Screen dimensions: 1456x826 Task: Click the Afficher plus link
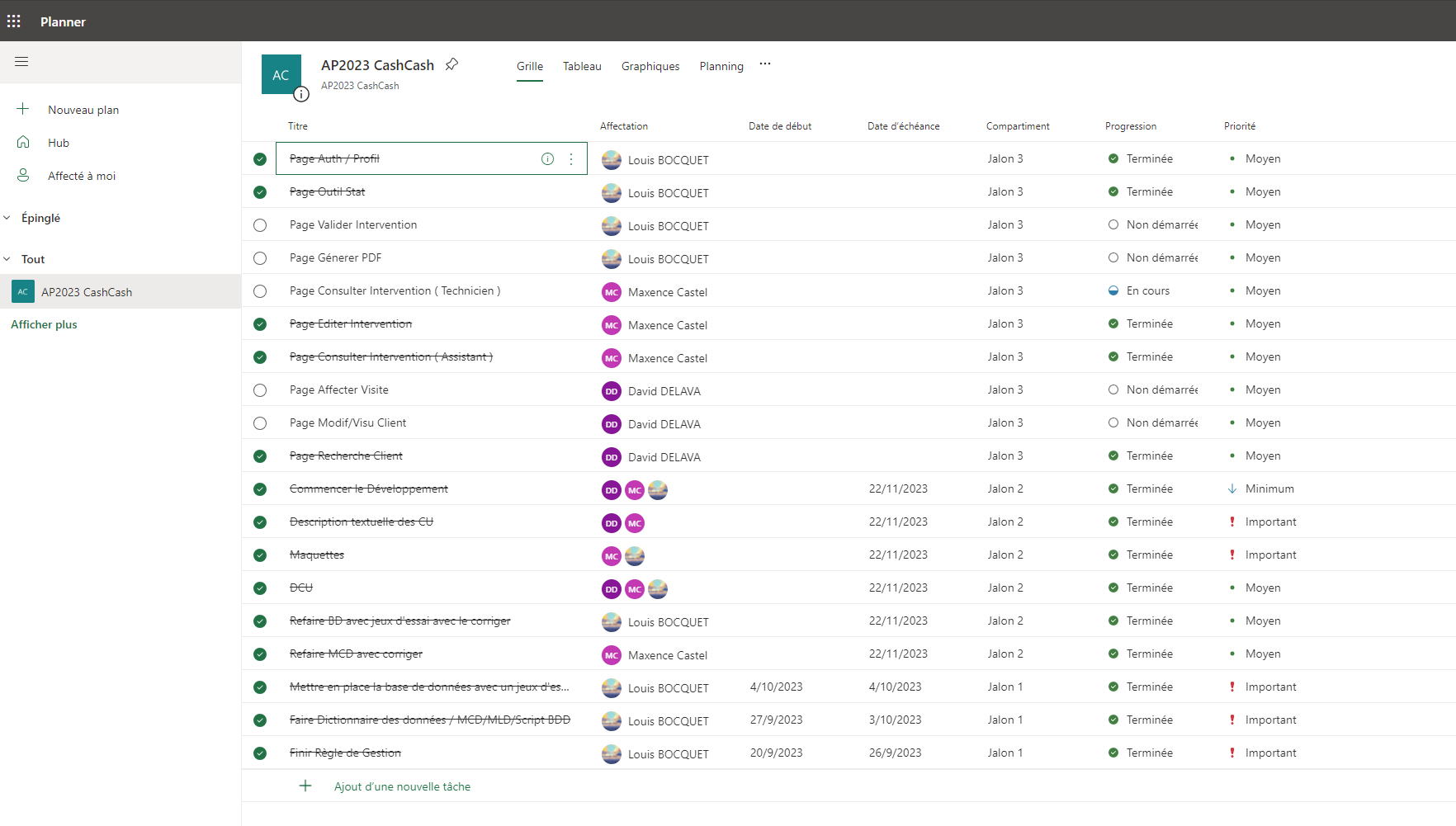tap(44, 324)
